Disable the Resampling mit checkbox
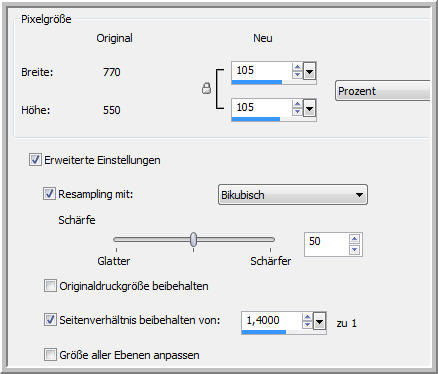The height and width of the screenshot is (374, 438). [x=49, y=194]
